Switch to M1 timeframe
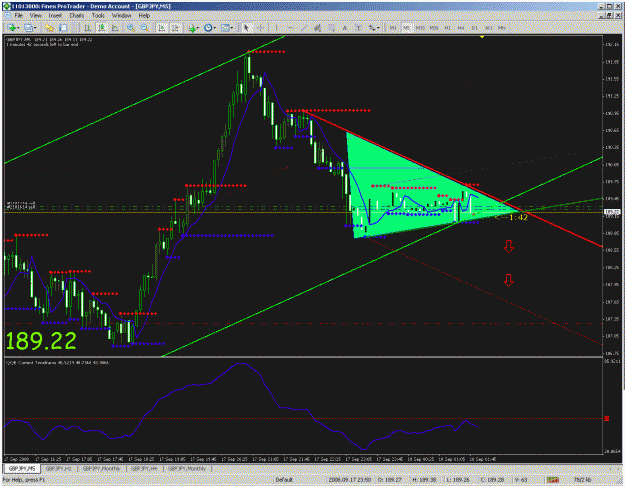625x486 pixels. tap(393, 28)
